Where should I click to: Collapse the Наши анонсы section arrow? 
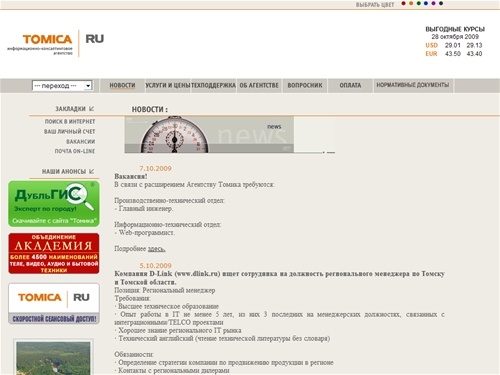[x=92, y=171]
